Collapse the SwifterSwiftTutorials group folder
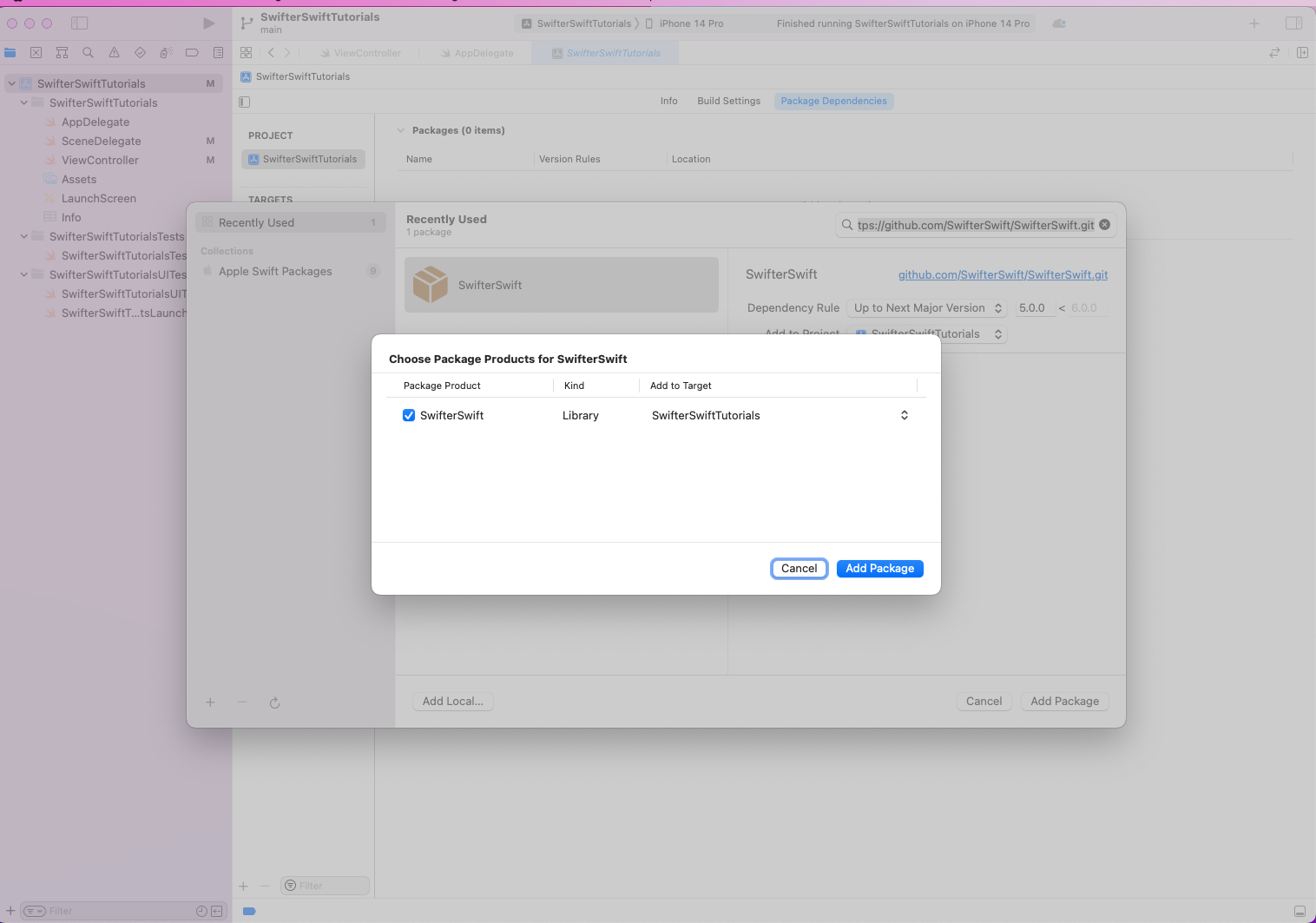This screenshot has height=923, width=1316. click(x=24, y=102)
